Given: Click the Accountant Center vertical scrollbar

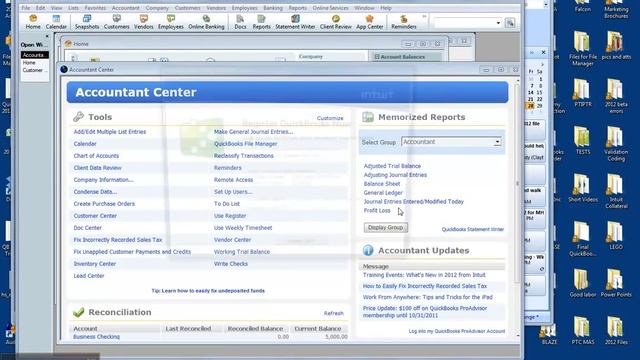Looking at the screenshot, I should 518,184.
